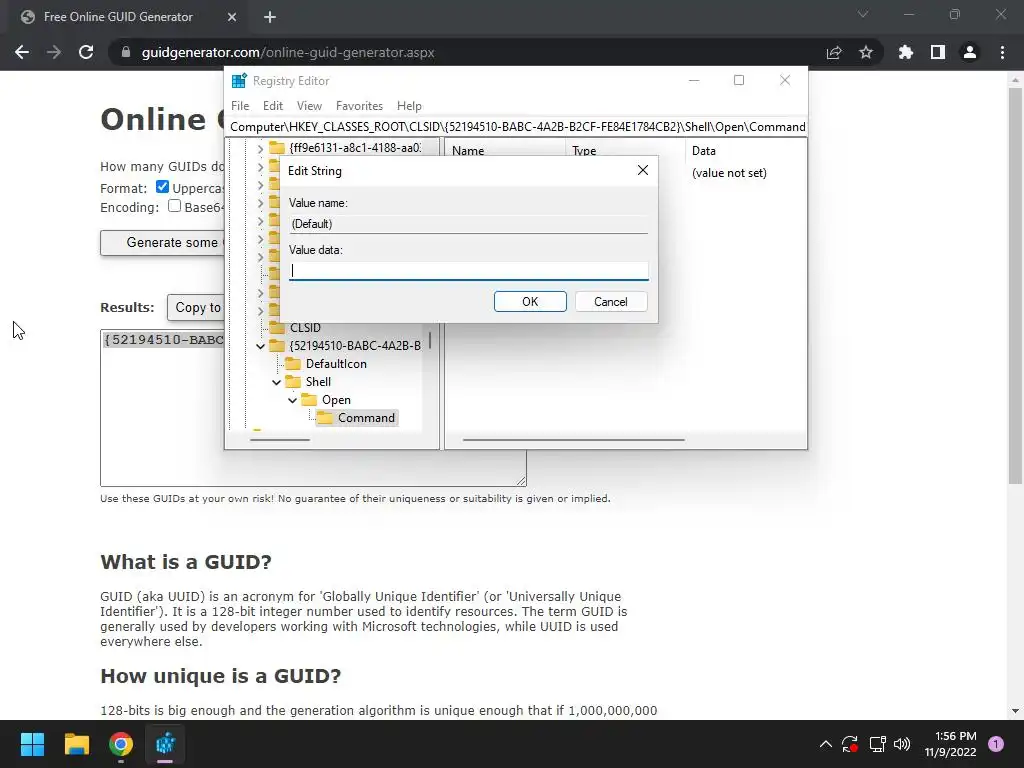Click the Value name field
This screenshot has width=1024, height=768.
pyautogui.click(x=469, y=223)
